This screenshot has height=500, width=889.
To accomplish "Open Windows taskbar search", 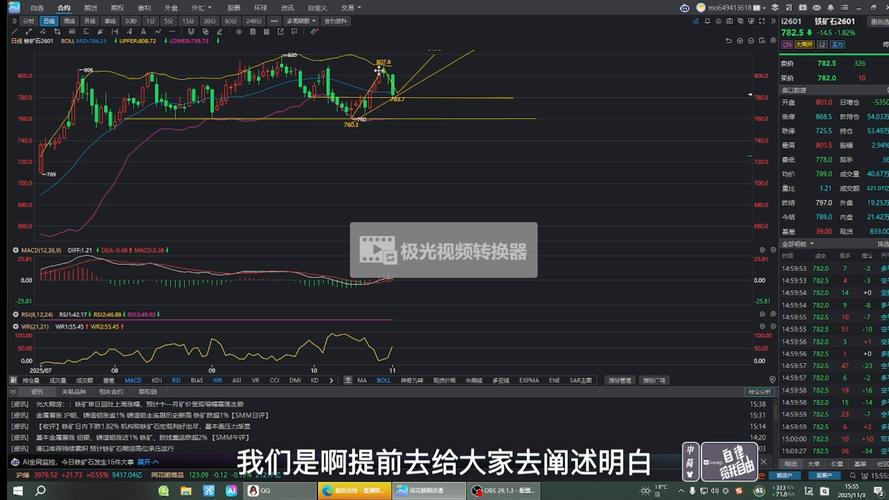I will 40,490.
